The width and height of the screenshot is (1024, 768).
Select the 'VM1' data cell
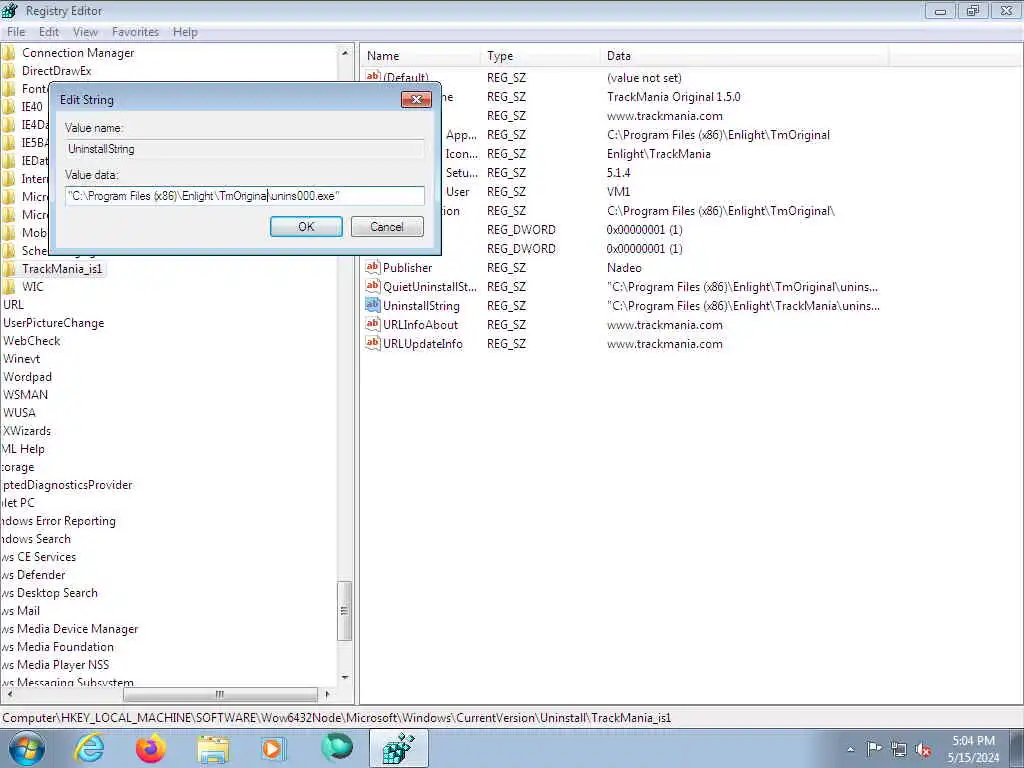click(618, 191)
